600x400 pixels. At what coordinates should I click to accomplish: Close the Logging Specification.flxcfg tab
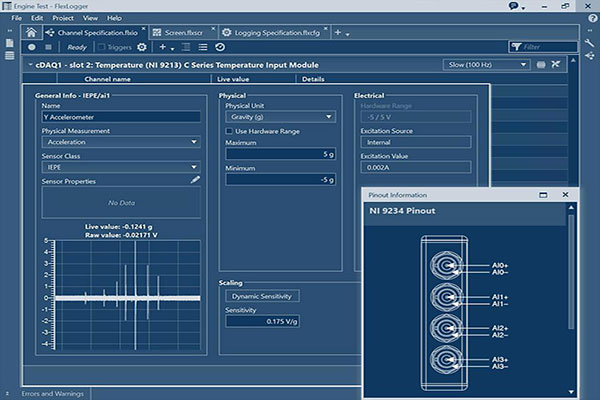pyautogui.click(x=326, y=29)
